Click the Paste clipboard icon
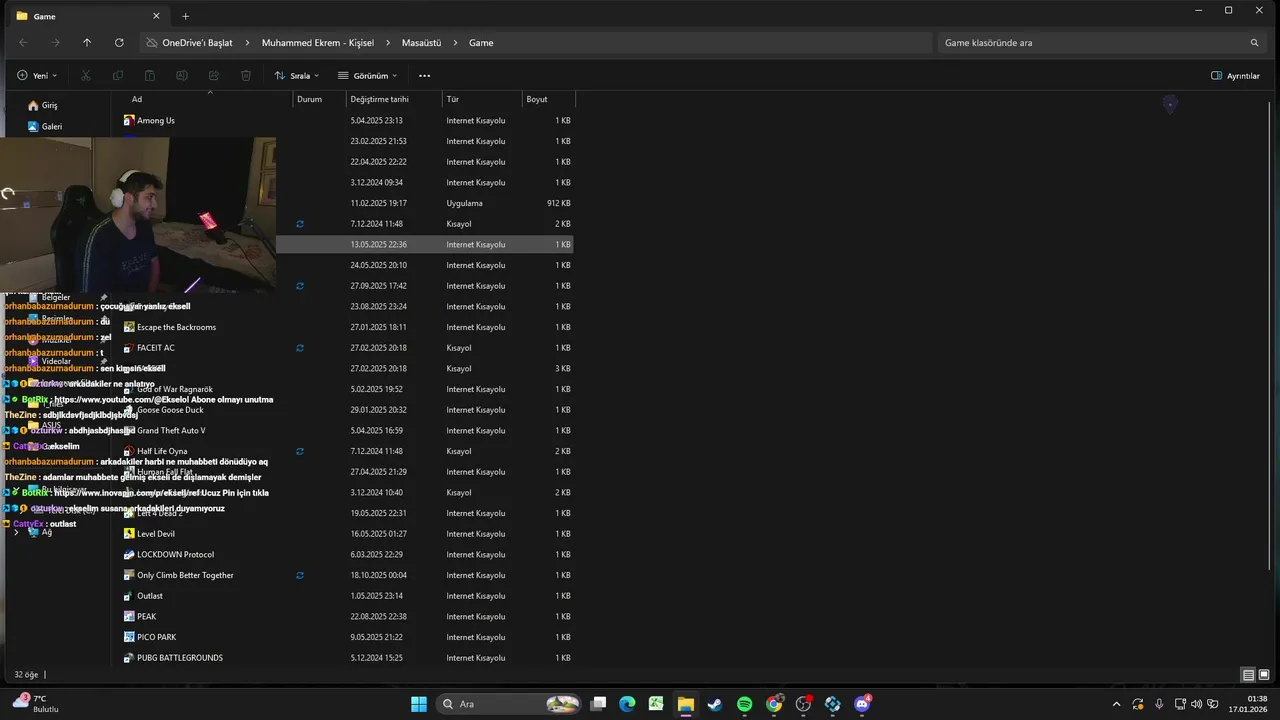This screenshot has width=1280, height=720. (150, 76)
